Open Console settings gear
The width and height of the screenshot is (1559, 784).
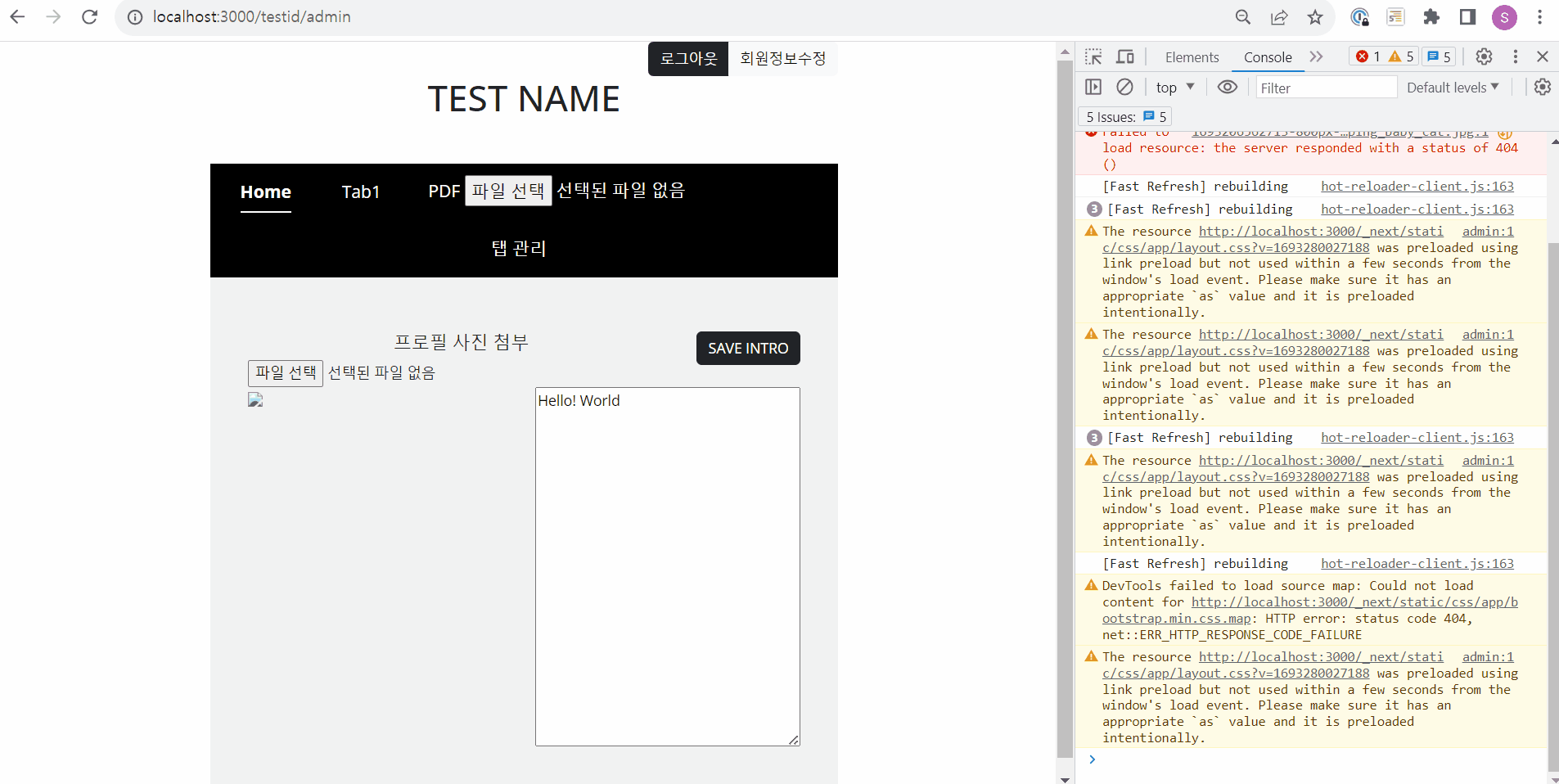[1543, 87]
